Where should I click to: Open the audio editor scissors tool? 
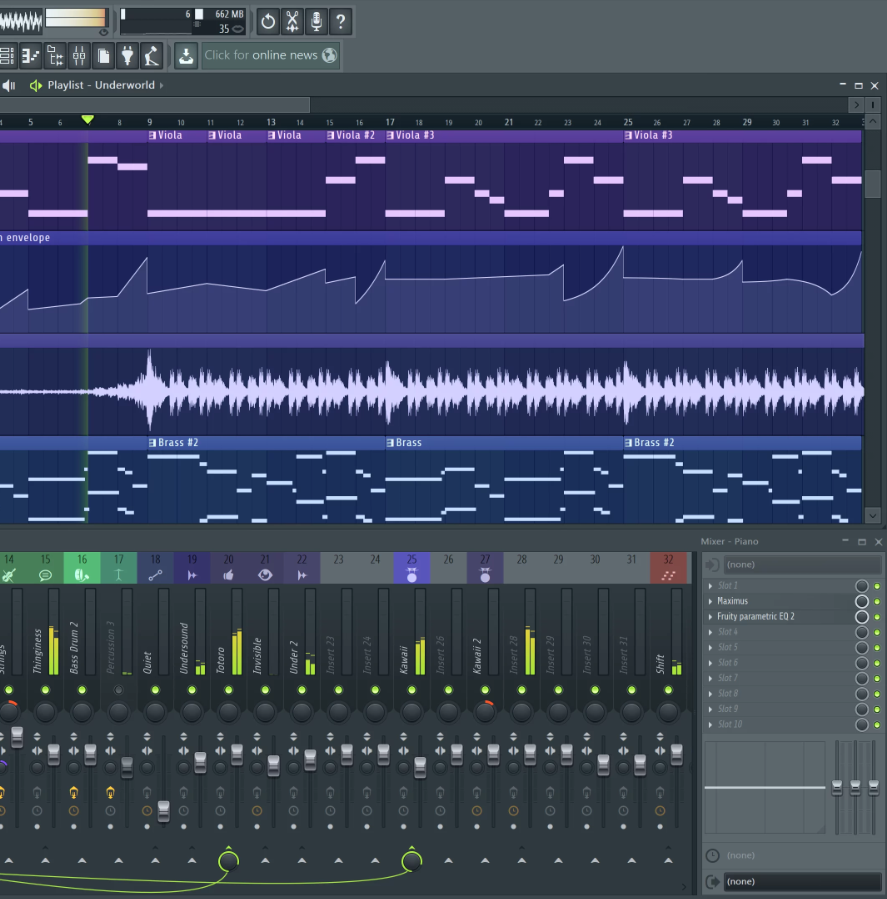point(292,22)
